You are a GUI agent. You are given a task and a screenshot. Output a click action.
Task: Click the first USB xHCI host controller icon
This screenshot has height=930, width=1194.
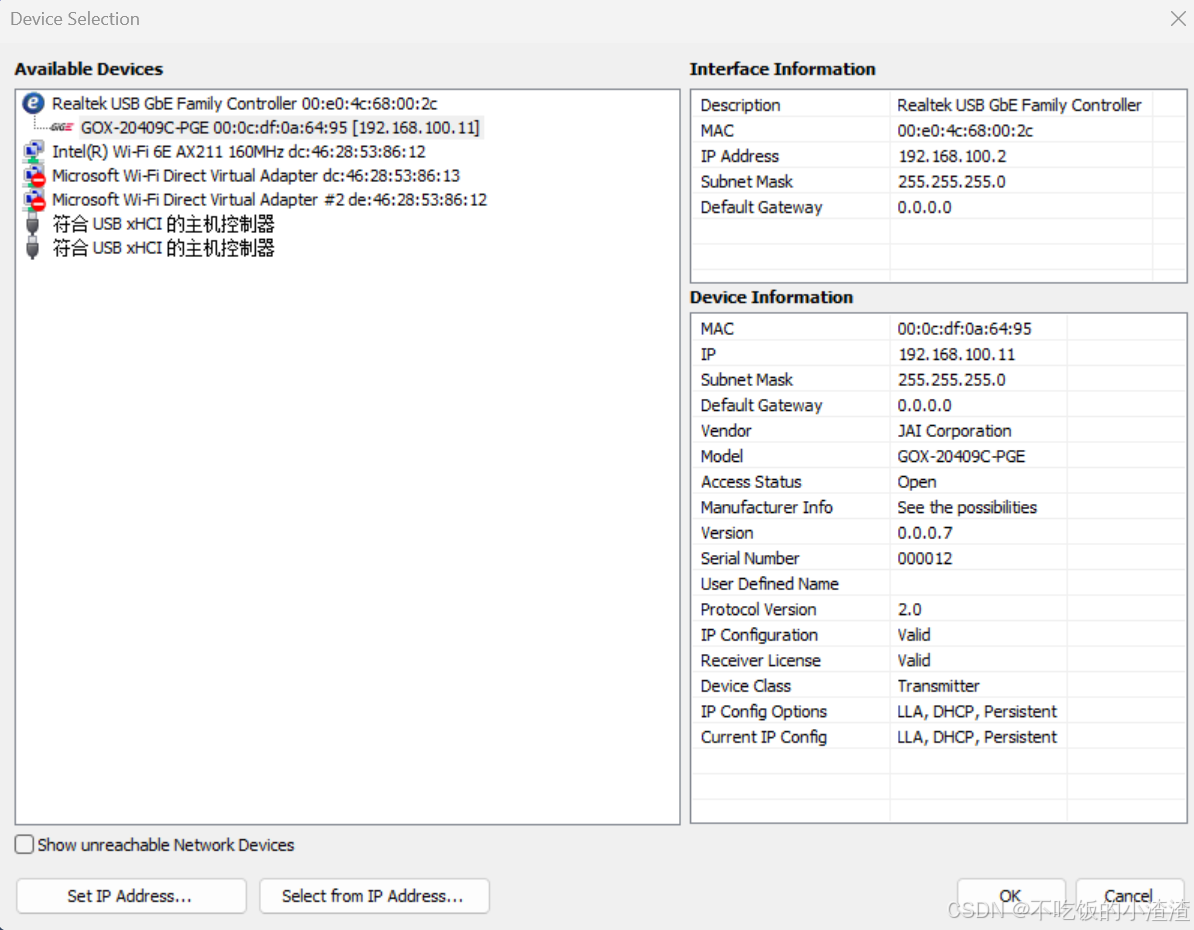(x=31, y=223)
